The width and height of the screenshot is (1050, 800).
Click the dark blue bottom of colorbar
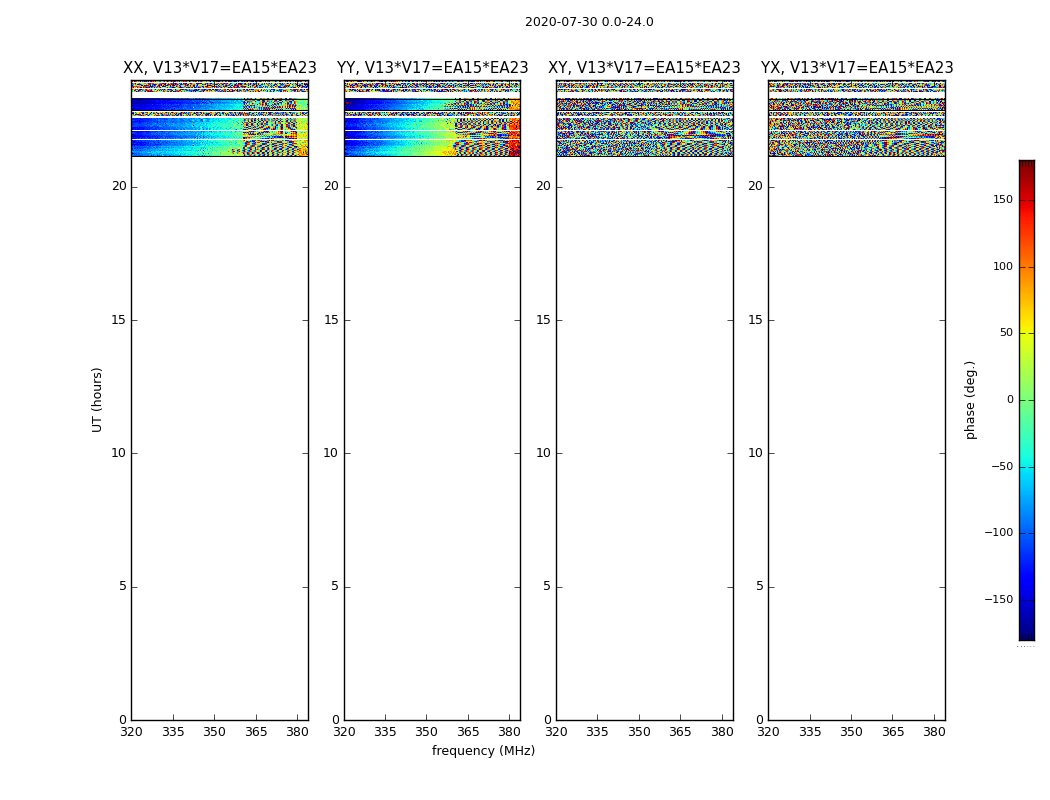coord(1026,633)
